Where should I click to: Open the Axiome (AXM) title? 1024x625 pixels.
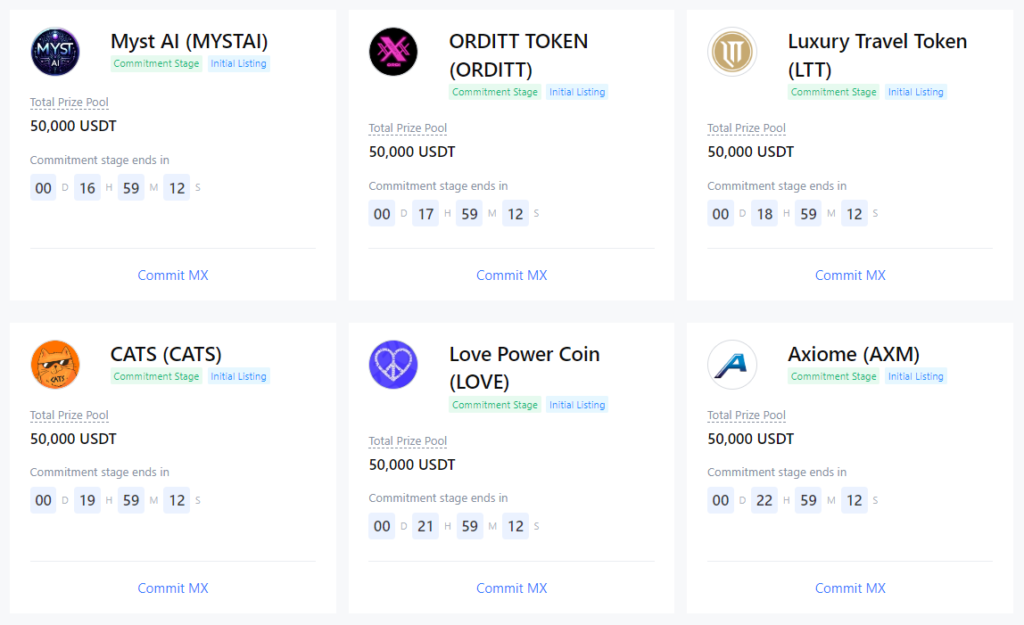pyautogui.click(x=853, y=354)
